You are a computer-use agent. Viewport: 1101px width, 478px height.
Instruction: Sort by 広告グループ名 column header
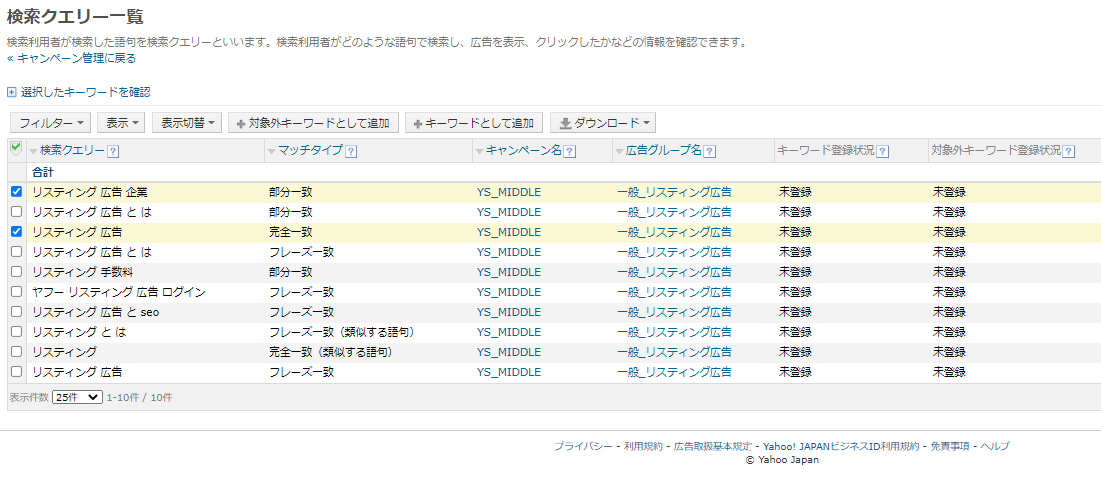pyautogui.click(x=664, y=150)
